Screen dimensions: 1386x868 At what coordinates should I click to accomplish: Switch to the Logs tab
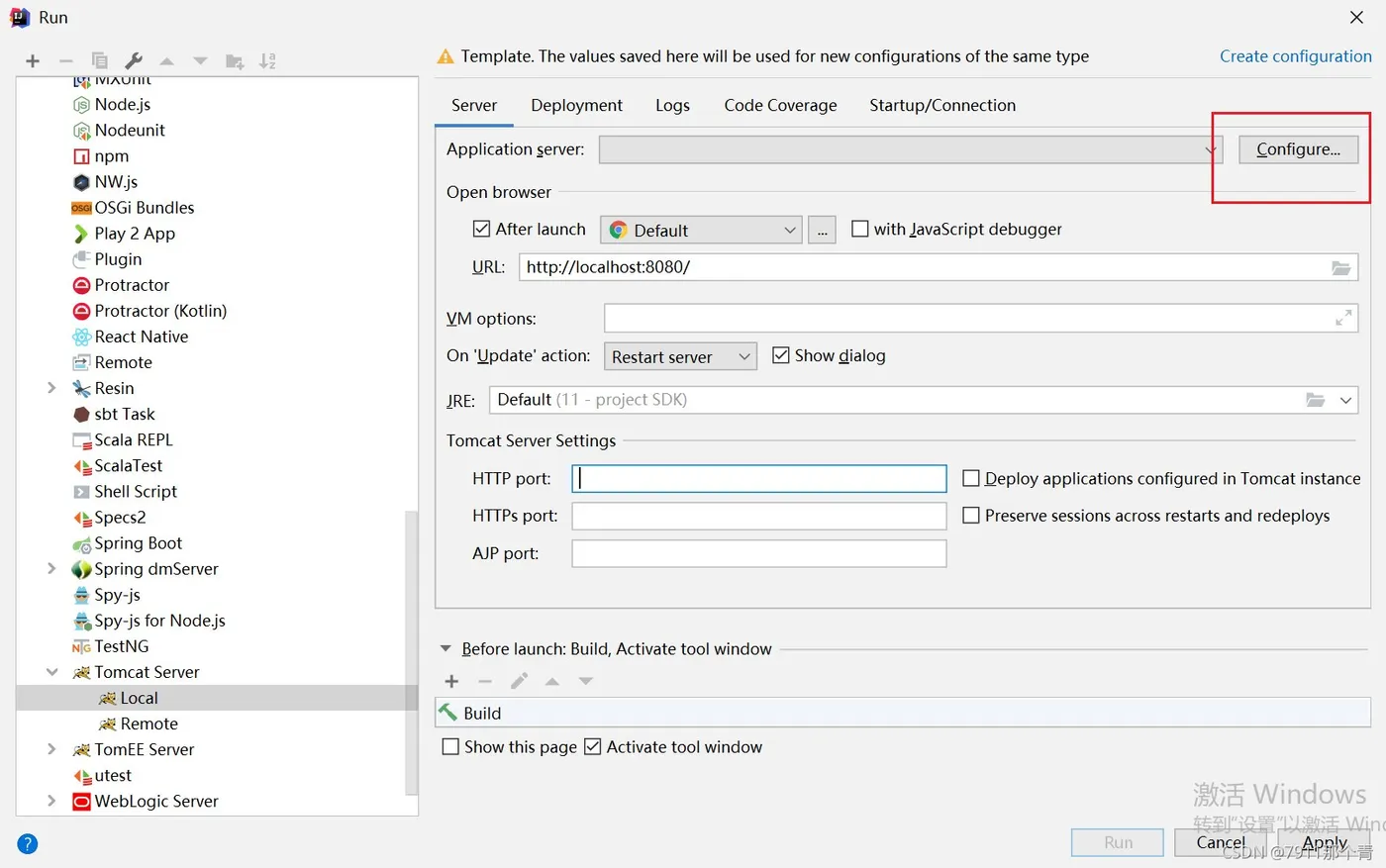[672, 105]
